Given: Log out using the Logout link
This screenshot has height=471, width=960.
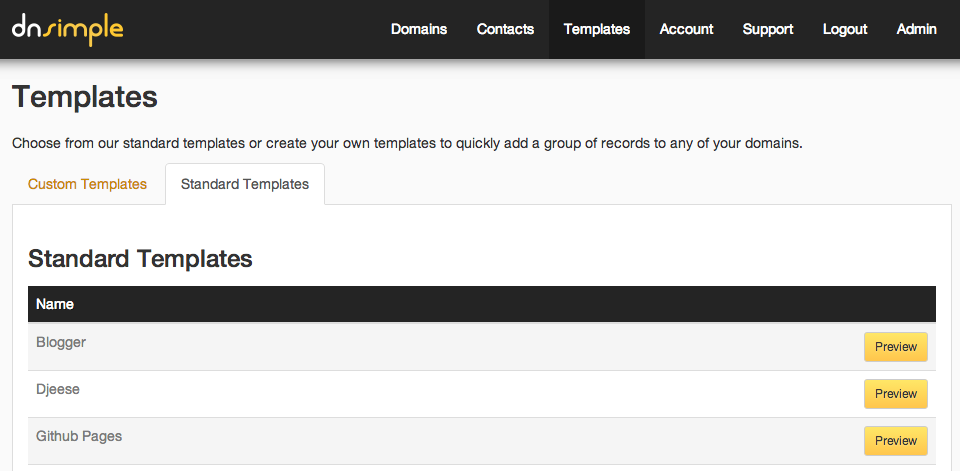Looking at the screenshot, I should coord(845,29).
